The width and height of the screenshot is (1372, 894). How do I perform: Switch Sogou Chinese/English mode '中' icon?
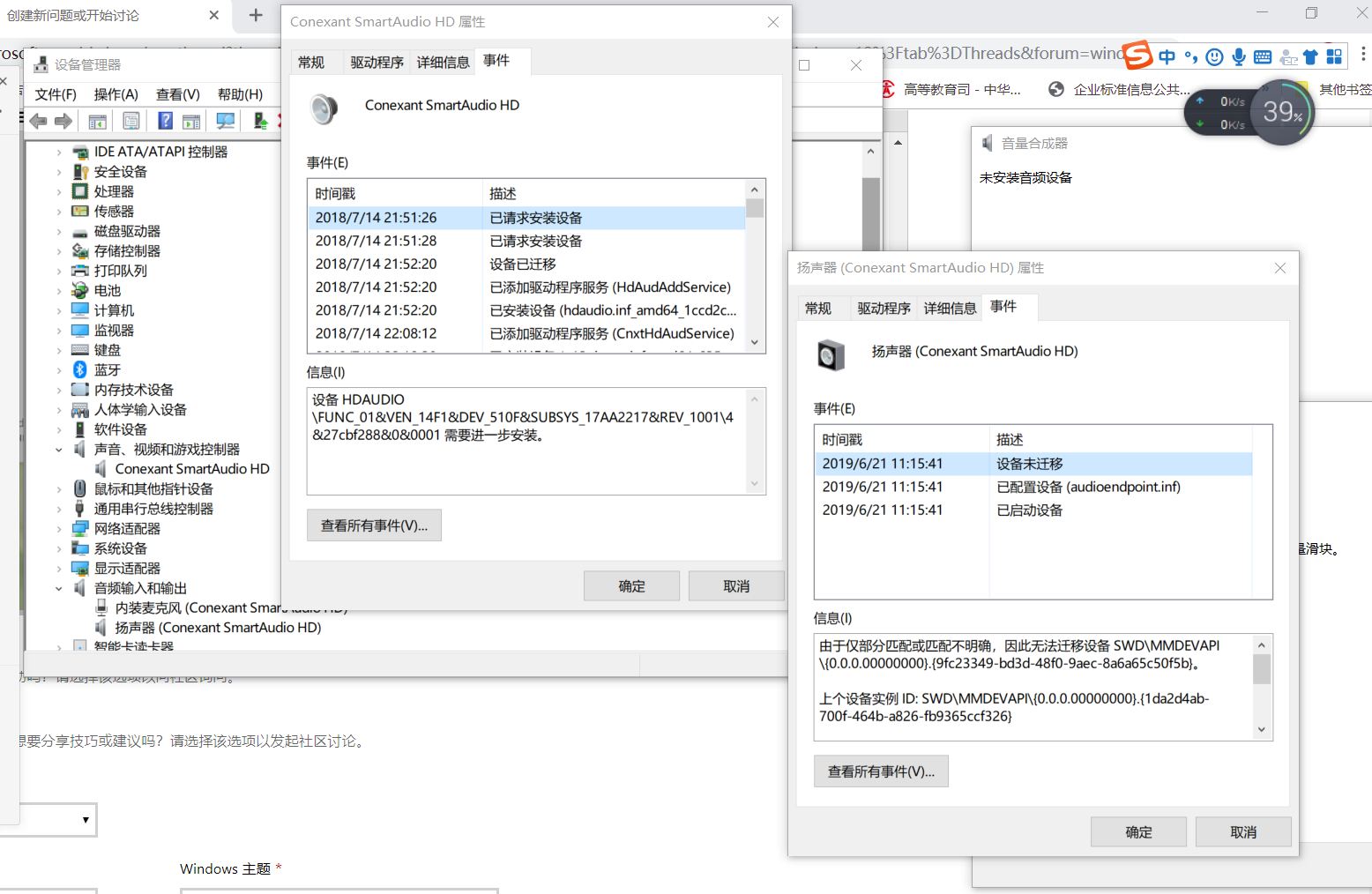[x=1167, y=57]
